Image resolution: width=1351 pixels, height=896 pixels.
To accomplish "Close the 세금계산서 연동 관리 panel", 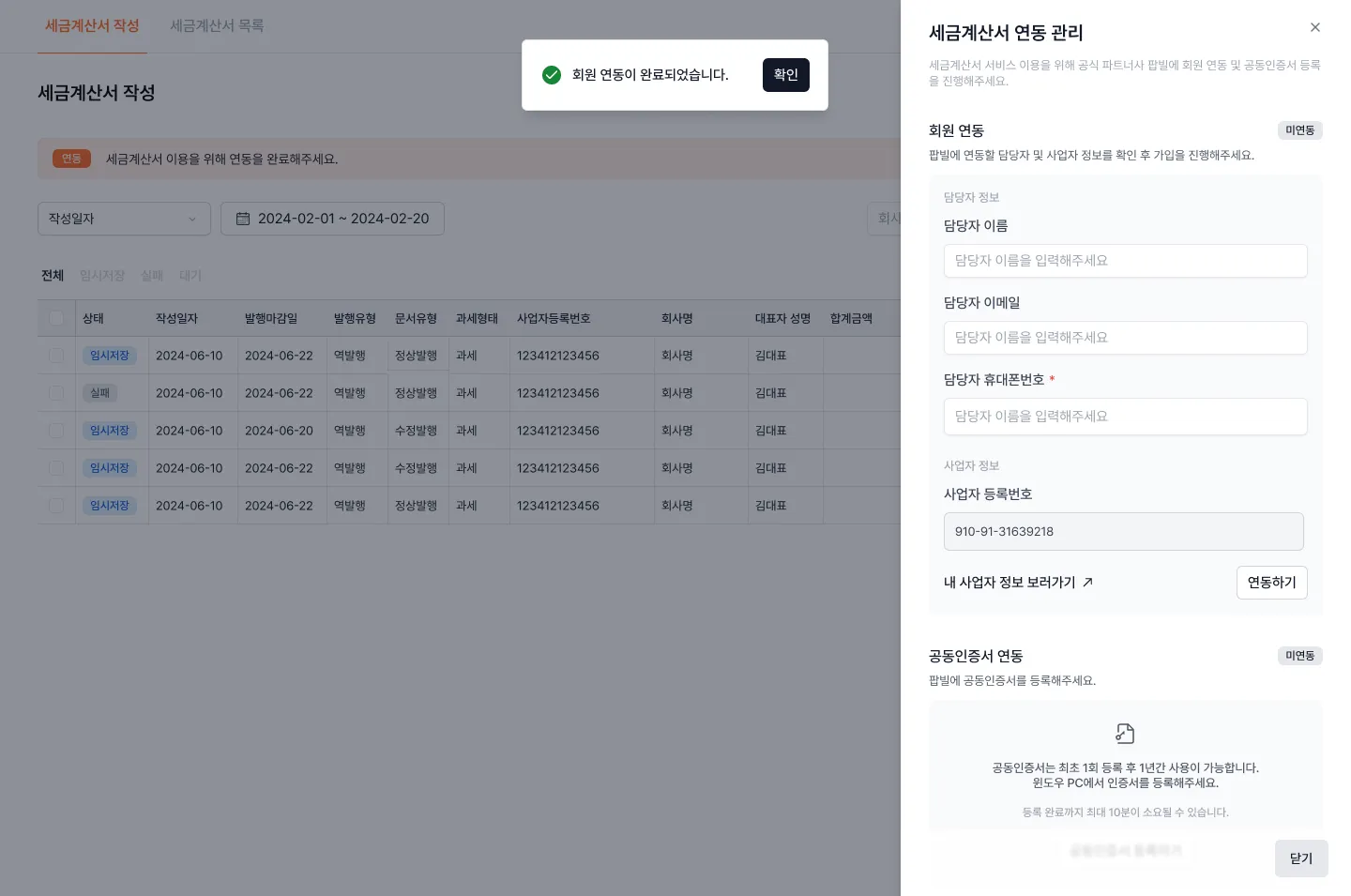I will (1315, 27).
